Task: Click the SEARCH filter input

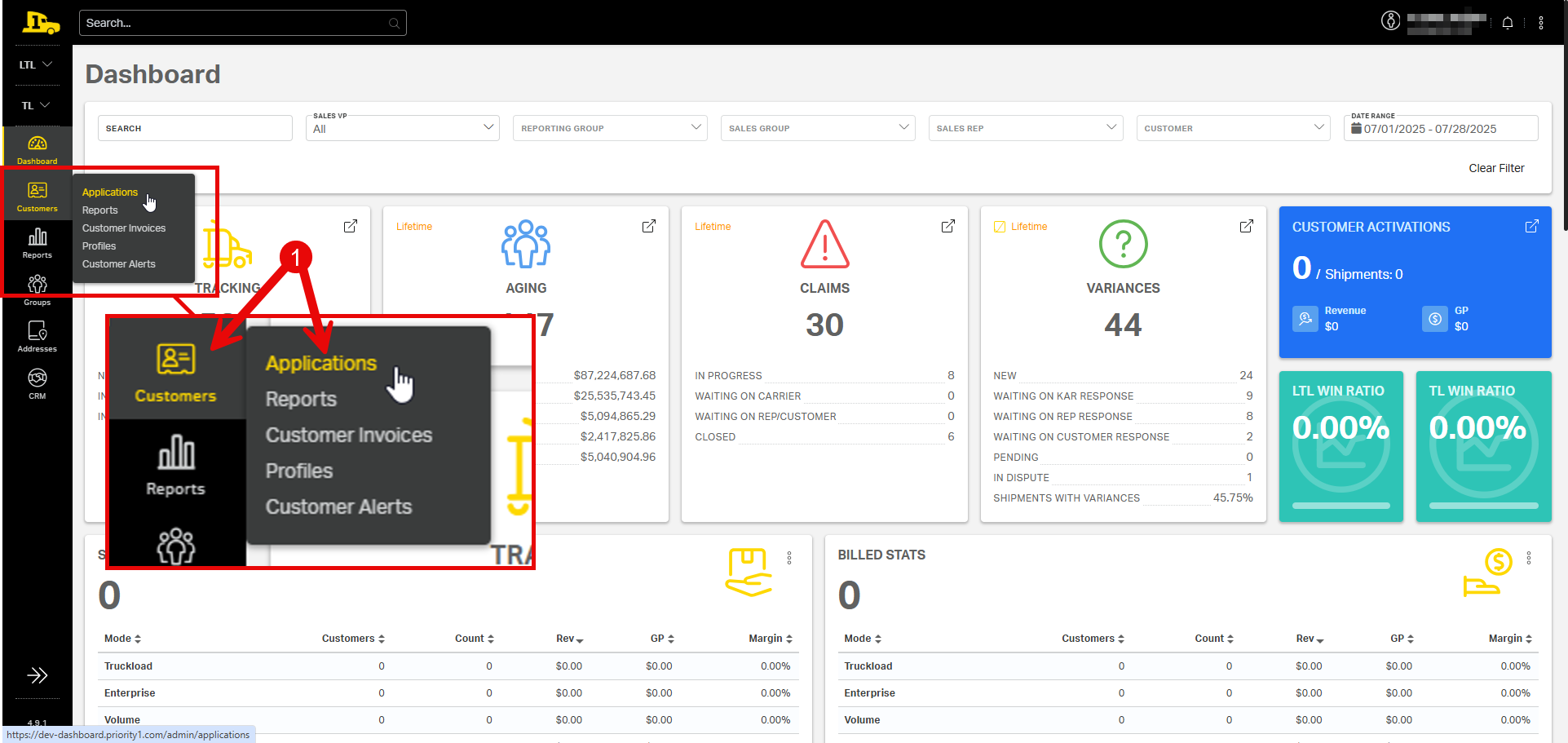Action: click(195, 128)
